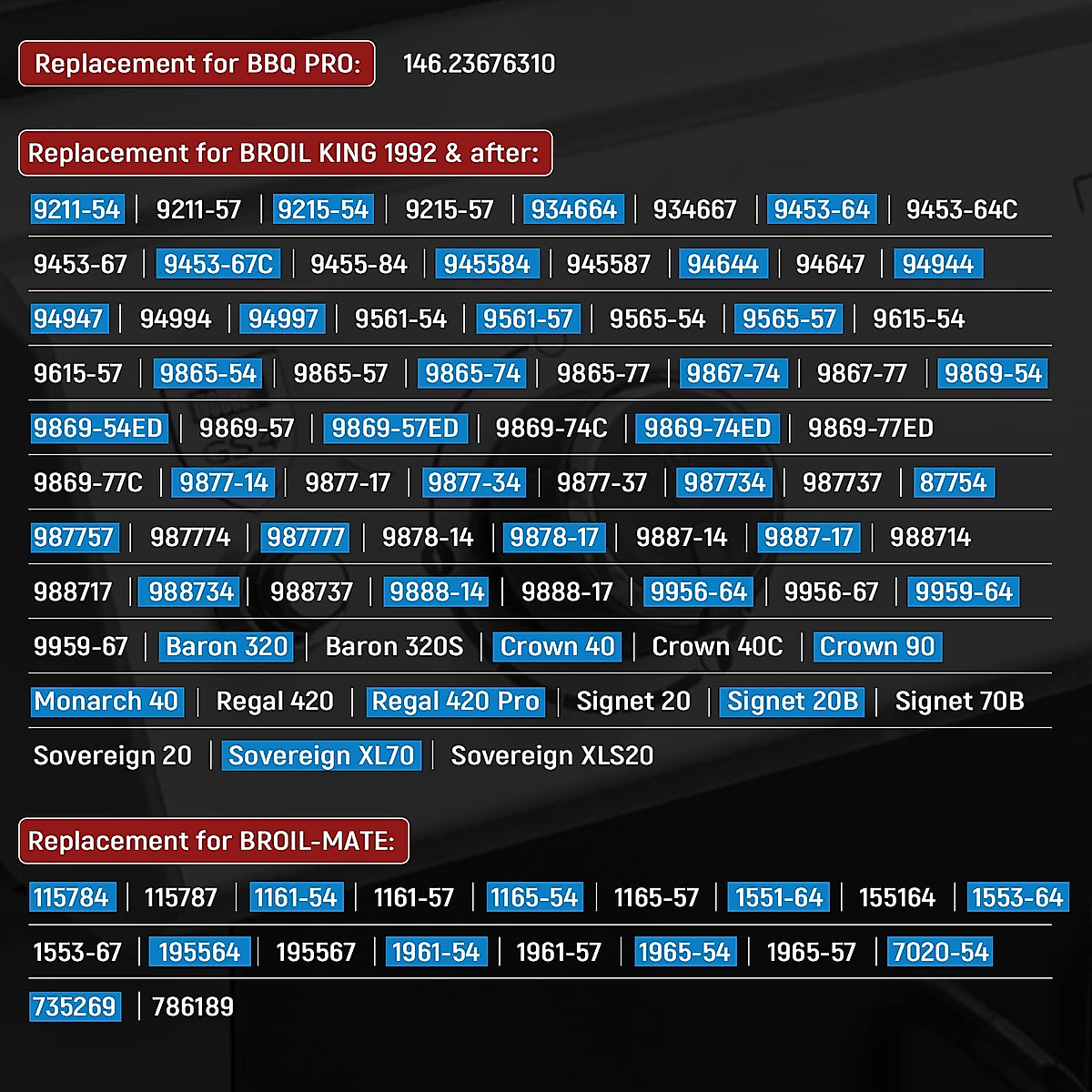Click model number 9869-77ED
The height and width of the screenshot is (1092, 1092).
click(x=870, y=429)
